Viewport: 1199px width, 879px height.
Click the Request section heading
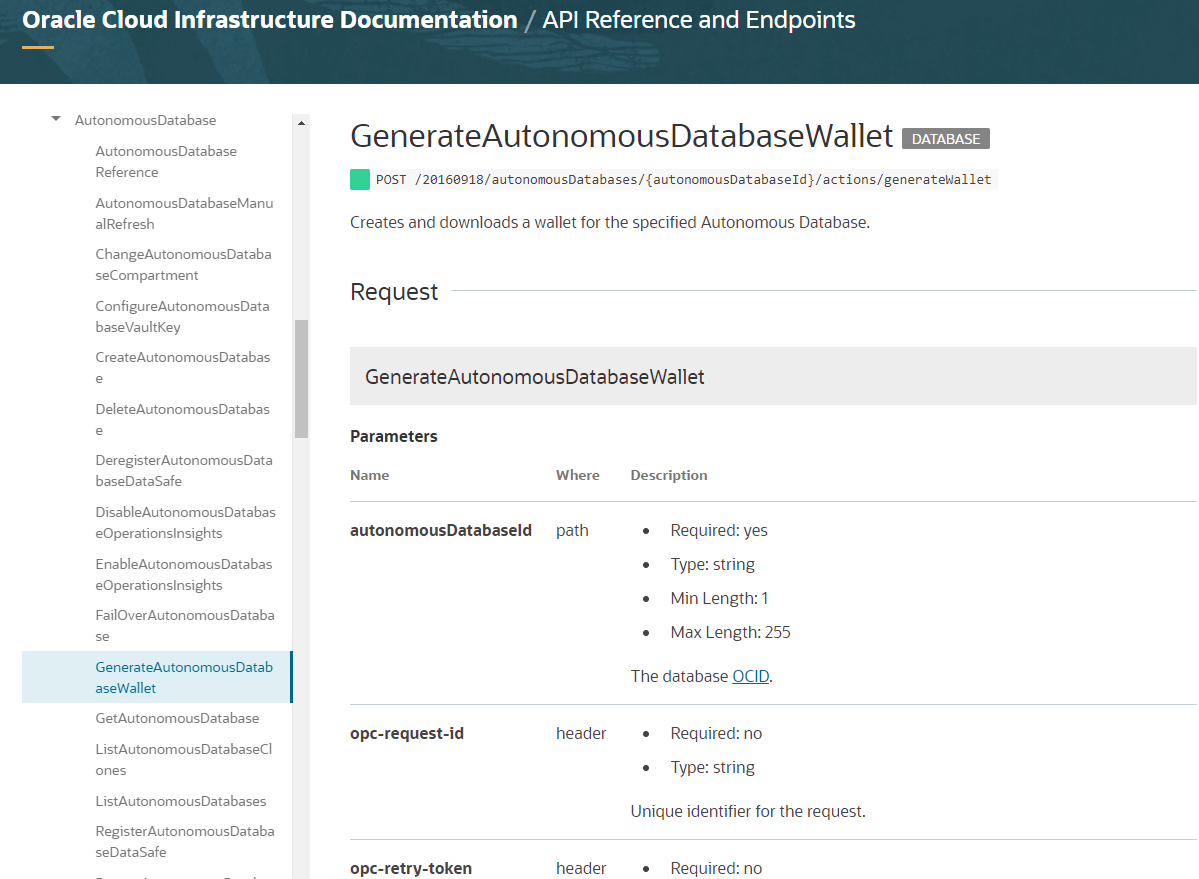(x=394, y=292)
